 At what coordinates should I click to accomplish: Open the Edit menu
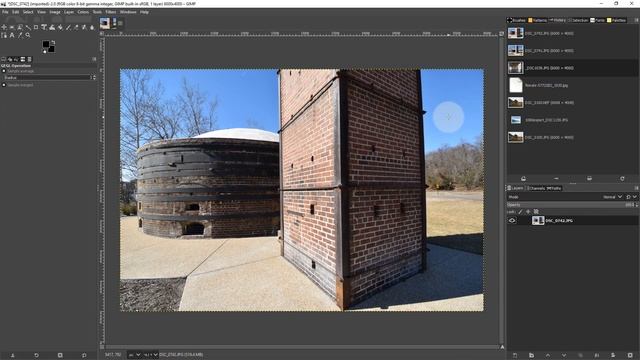click(x=16, y=12)
